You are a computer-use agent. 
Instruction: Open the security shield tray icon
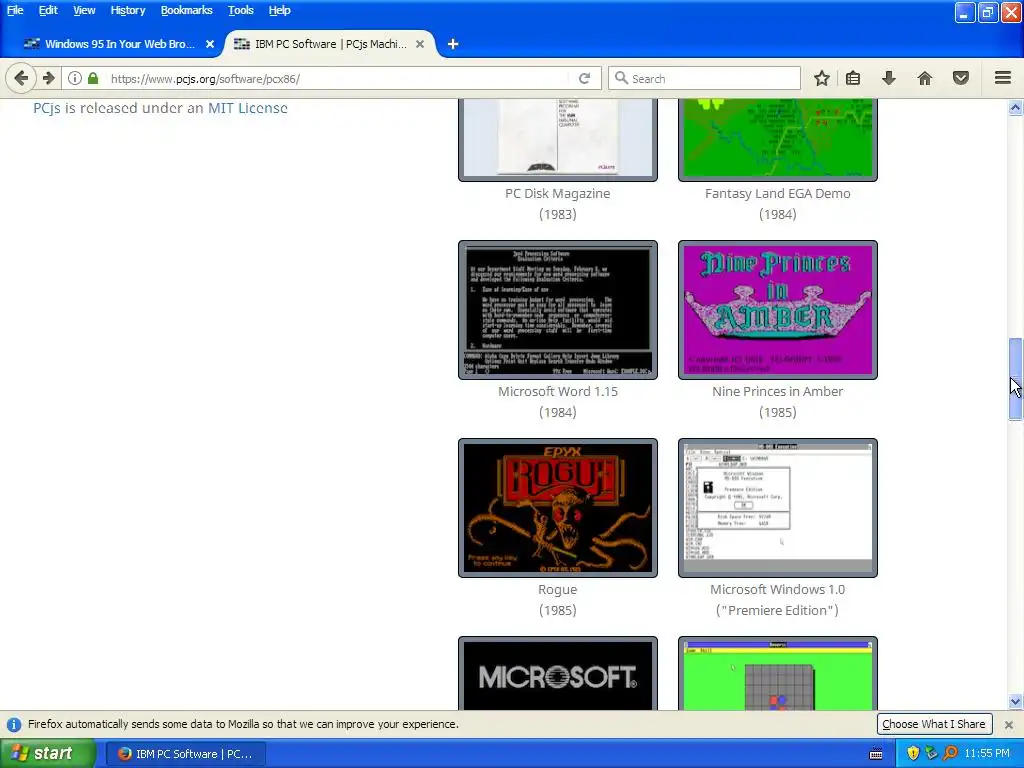pos(913,754)
